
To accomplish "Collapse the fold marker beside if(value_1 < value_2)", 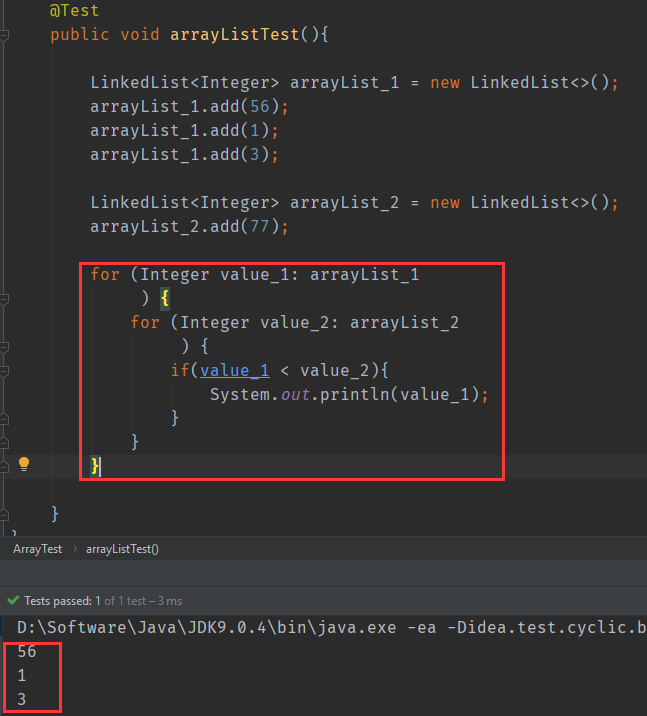I will pos(4,371).
